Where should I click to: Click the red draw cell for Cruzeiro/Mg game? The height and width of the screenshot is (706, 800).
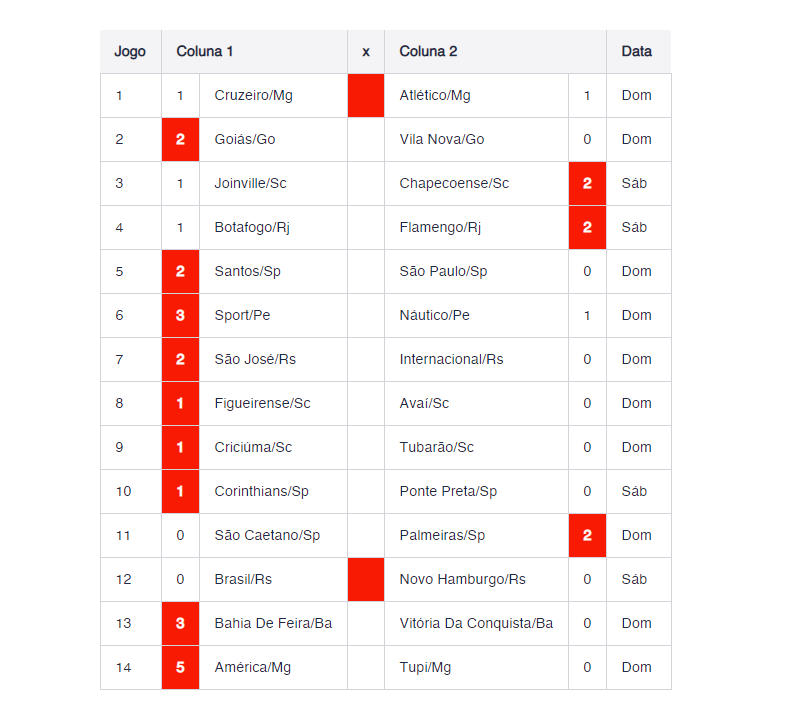point(366,95)
